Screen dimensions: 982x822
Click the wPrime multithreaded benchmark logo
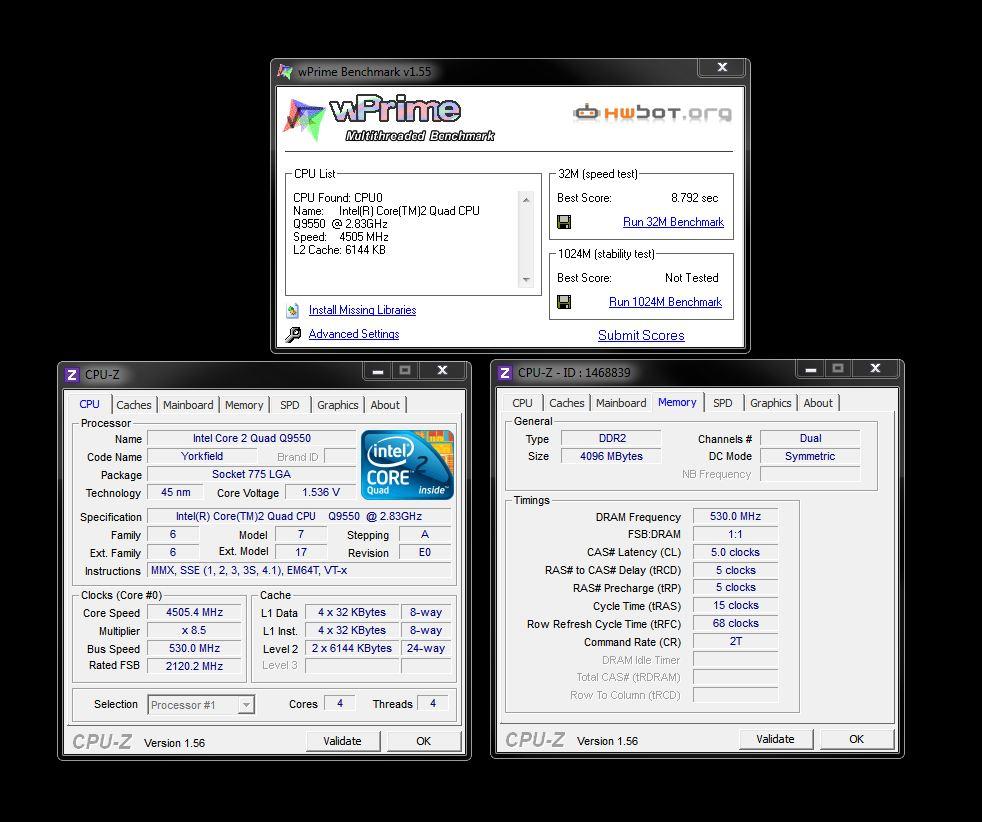391,119
